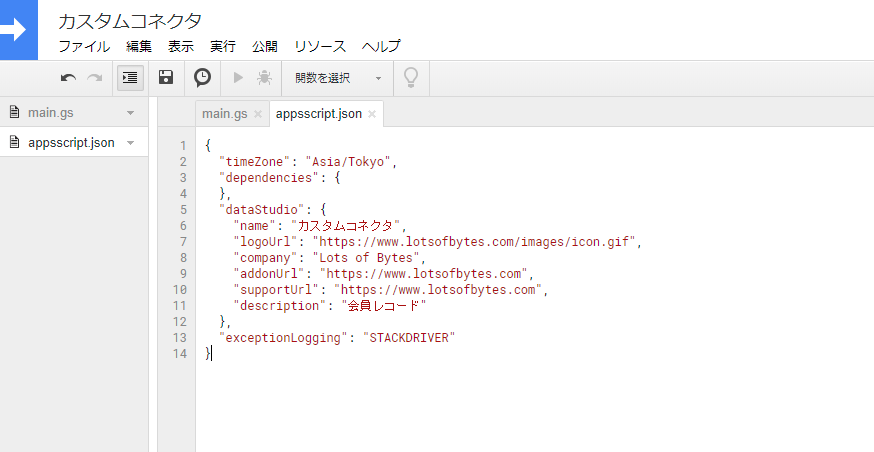This screenshot has width=874, height=452.
Task: Click the project title カスタムコネクタ
Action: [x=130, y=21]
